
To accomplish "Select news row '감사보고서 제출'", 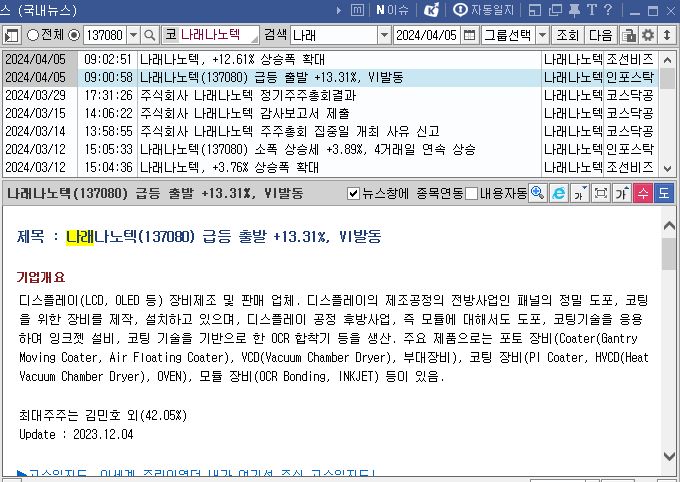I will 330,114.
